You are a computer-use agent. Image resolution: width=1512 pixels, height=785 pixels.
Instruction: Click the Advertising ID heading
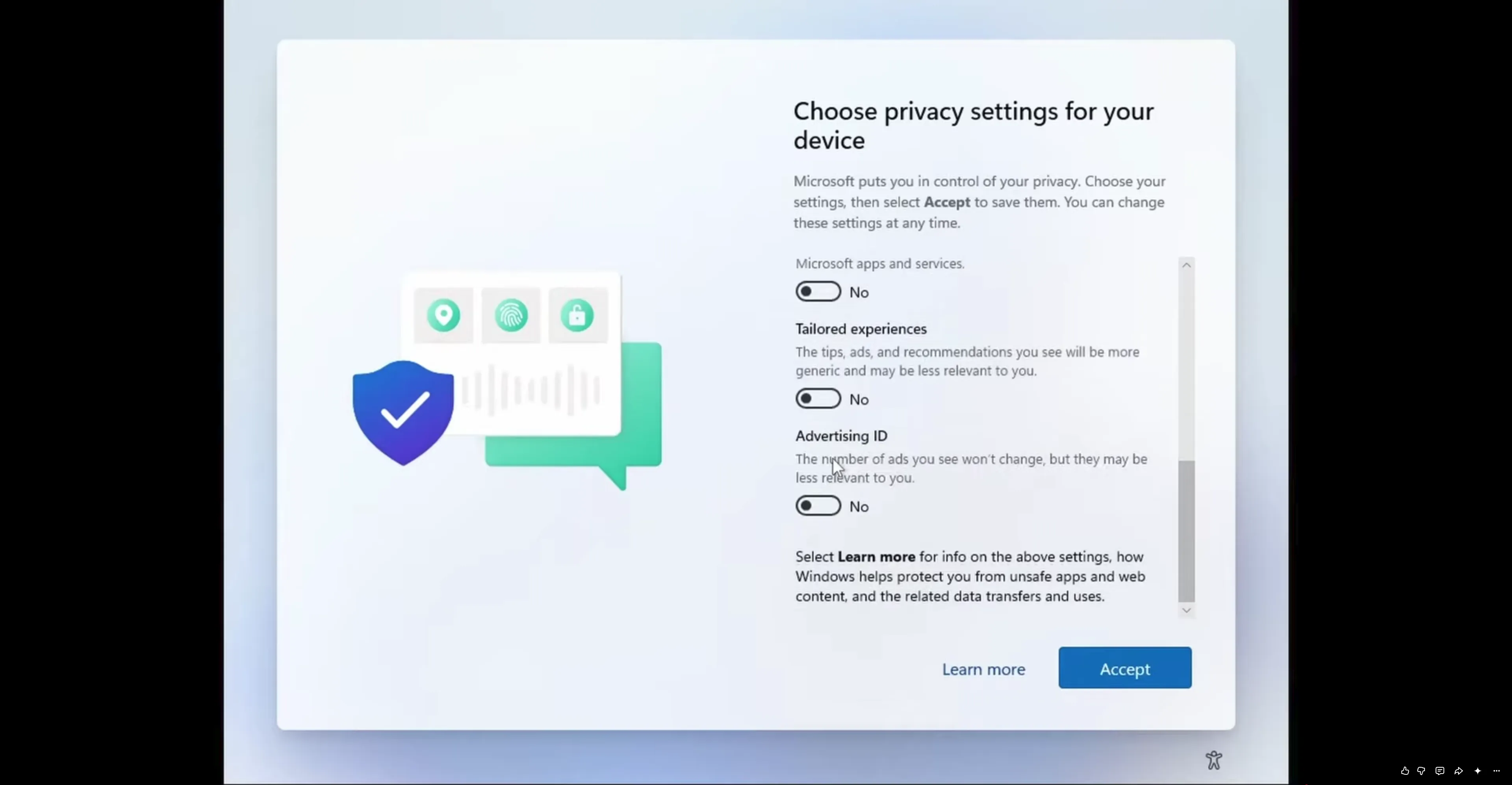click(x=841, y=436)
